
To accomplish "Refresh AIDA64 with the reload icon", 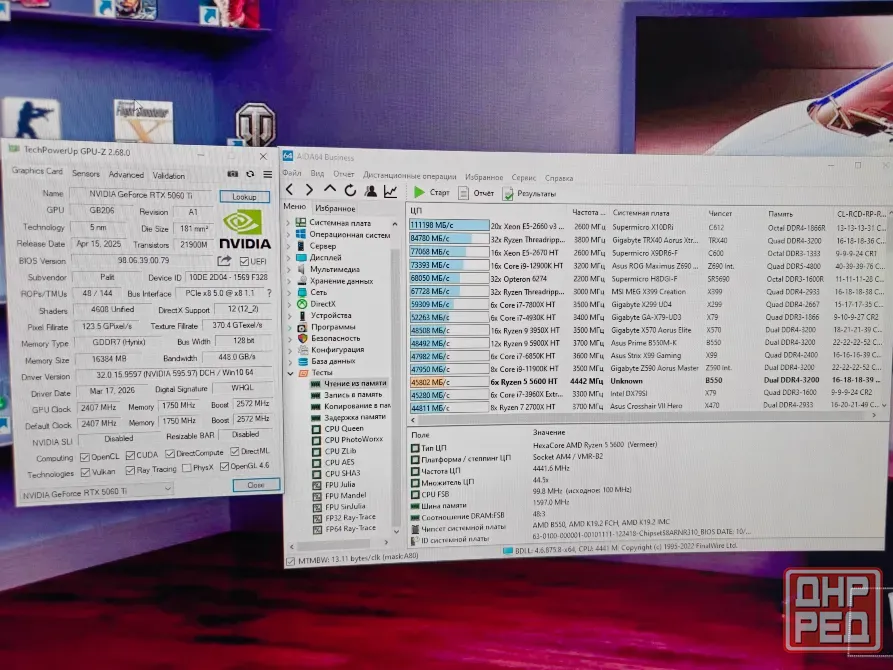I will [x=350, y=190].
